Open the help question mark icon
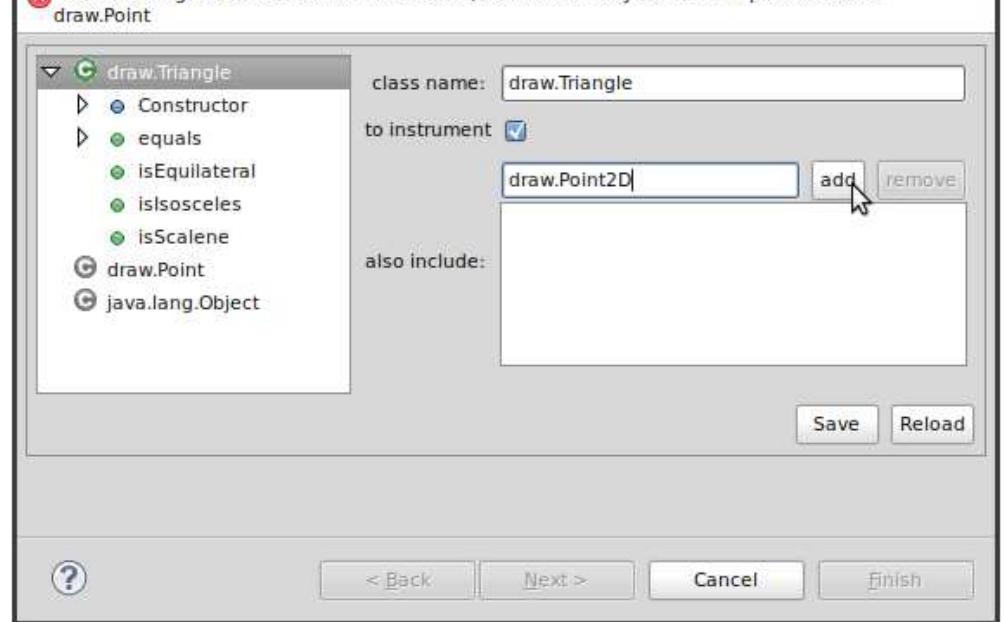 69,578
